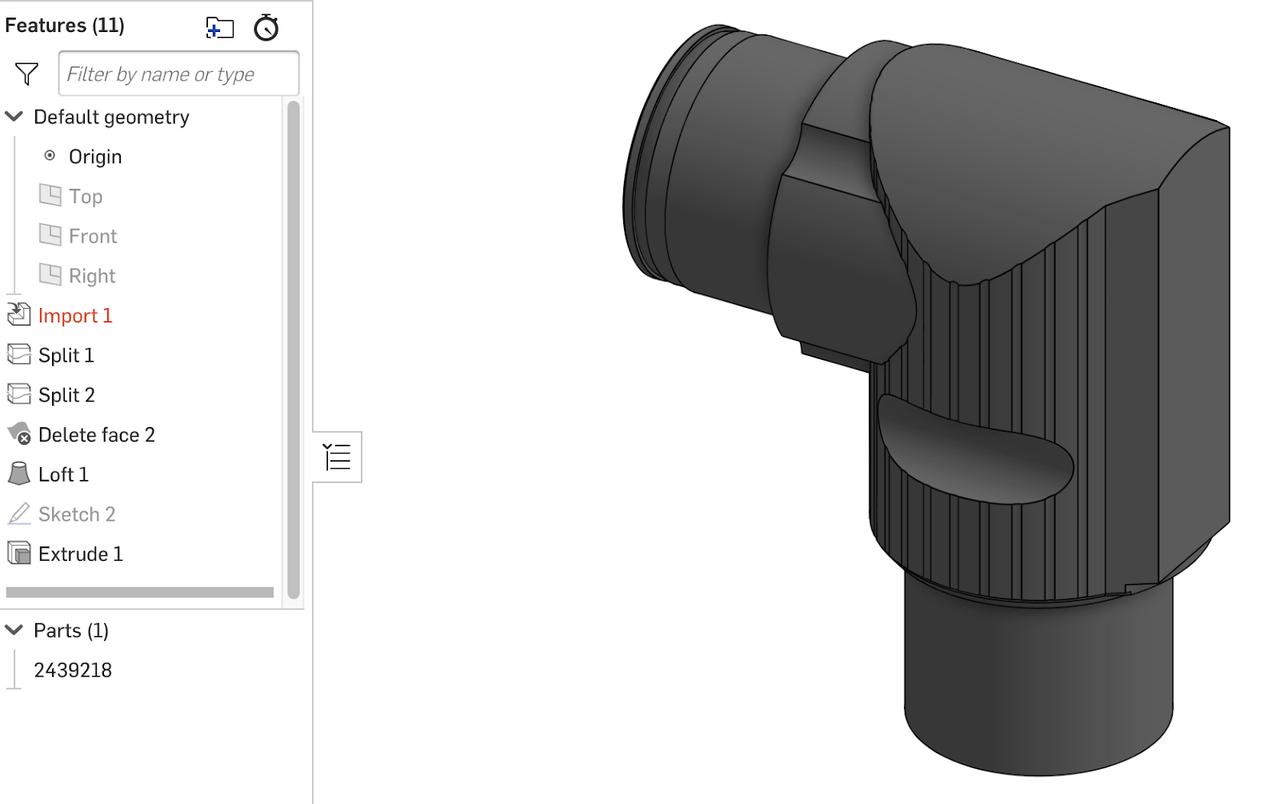Click the Delete face 2 feature icon
1280x804 pixels.
click(x=19, y=434)
